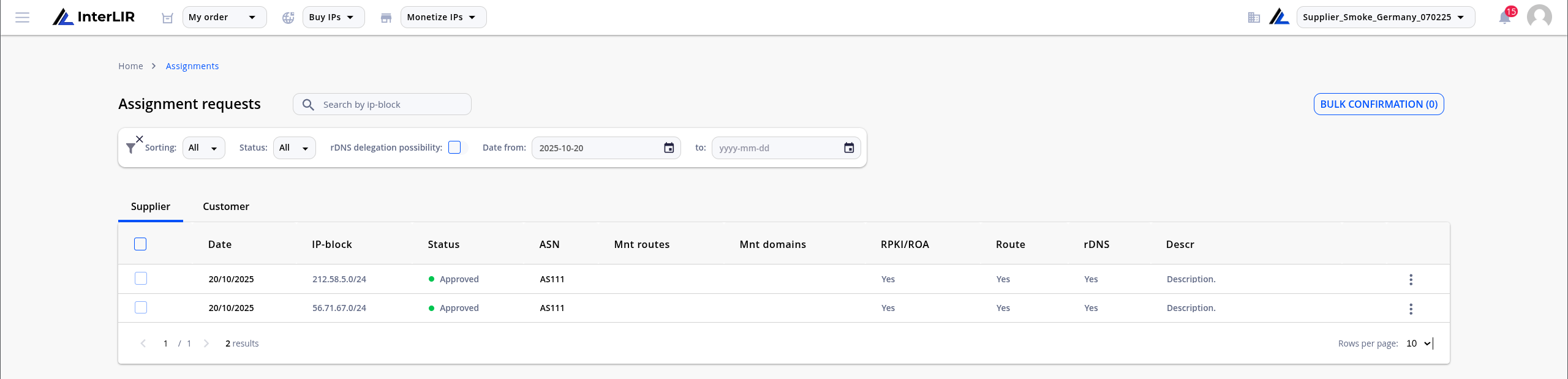Select the checkbox for the 56.71.67.0/24 row
Image resolution: width=1568 pixels, height=379 pixels.
pos(141,307)
